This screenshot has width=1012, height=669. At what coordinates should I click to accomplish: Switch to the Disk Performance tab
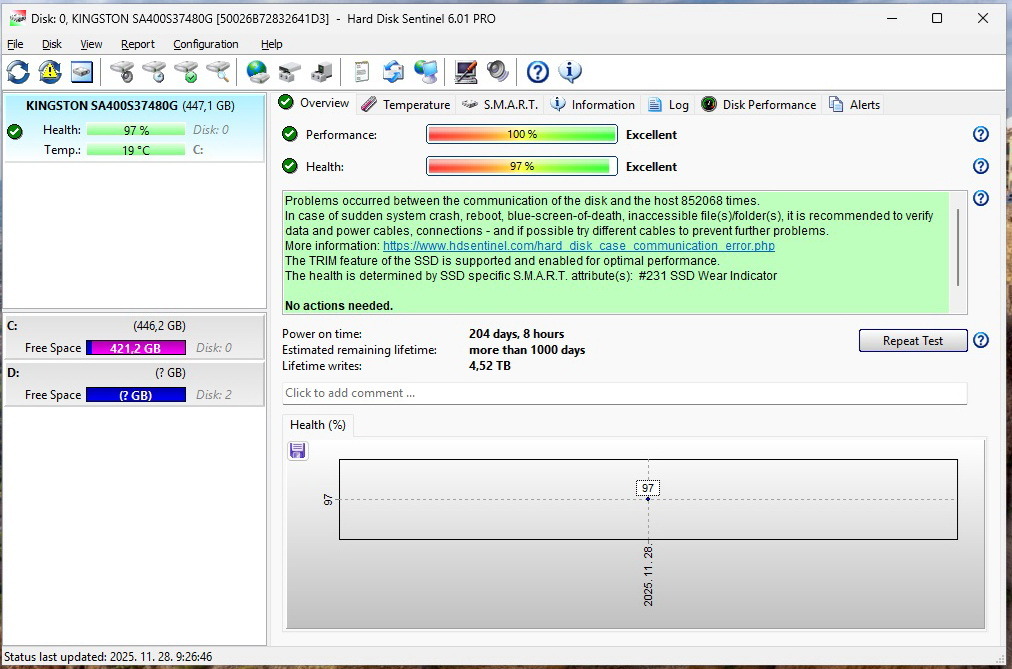pyautogui.click(x=758, y=105)
